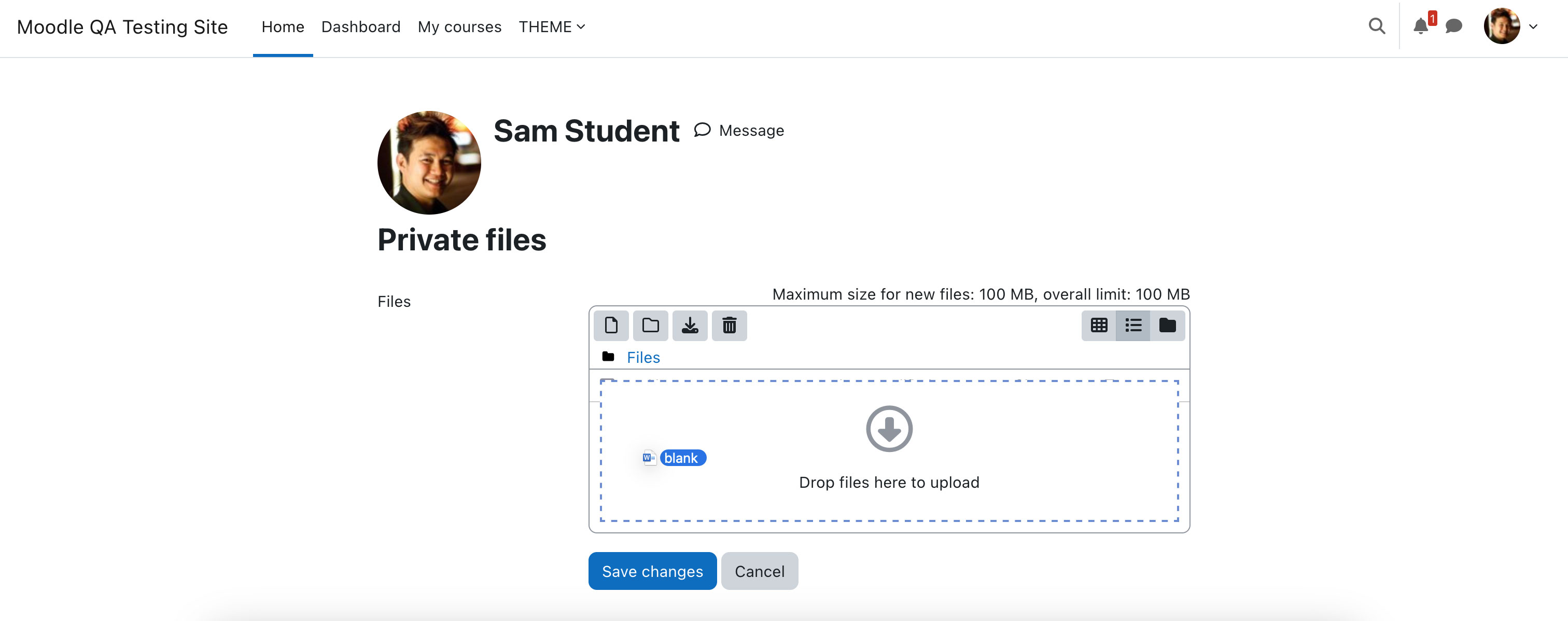Open the Dashboard tab
The image size is (1568, 621).
click(360, 27)
